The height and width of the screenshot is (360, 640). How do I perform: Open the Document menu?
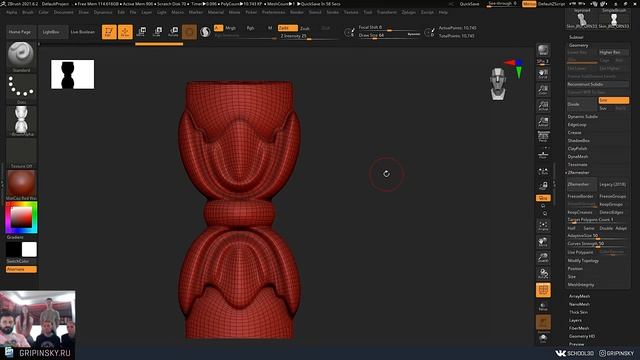pos(64,12)
